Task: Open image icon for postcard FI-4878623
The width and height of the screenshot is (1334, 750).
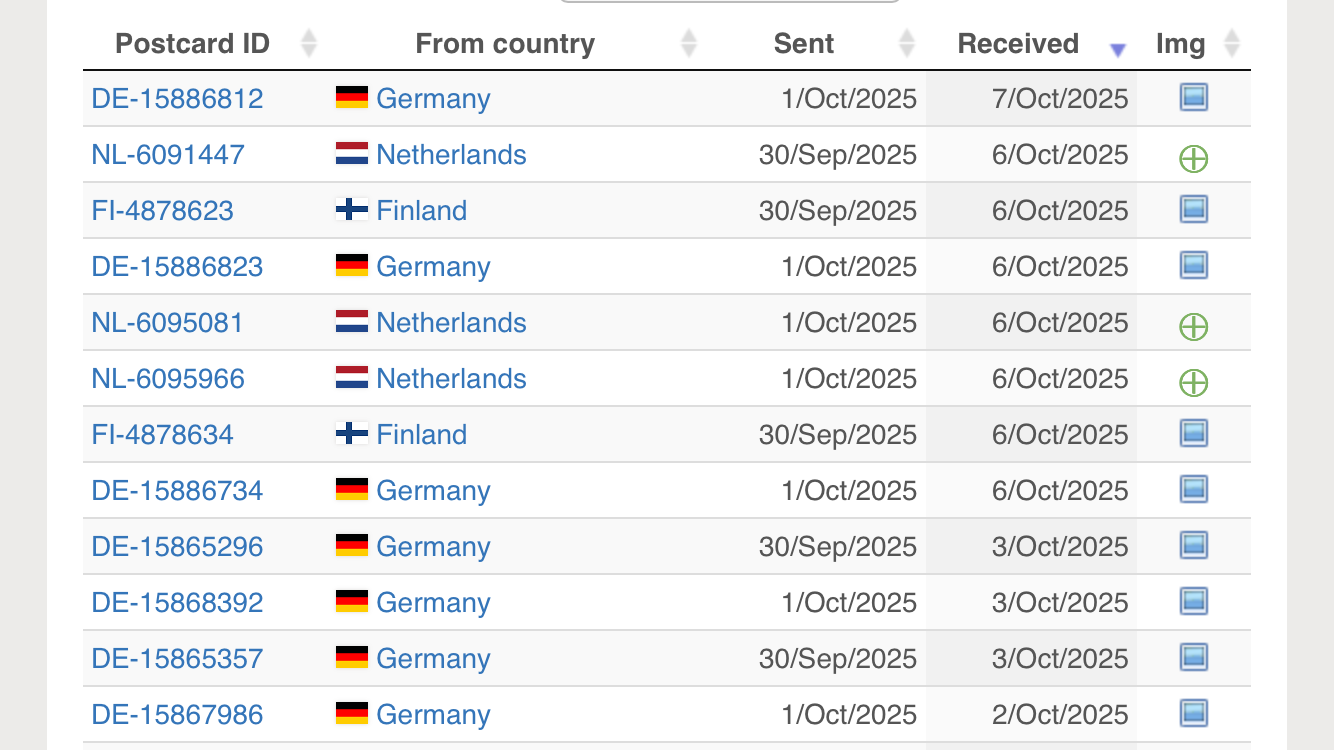Action: (x=1193, y=210)
